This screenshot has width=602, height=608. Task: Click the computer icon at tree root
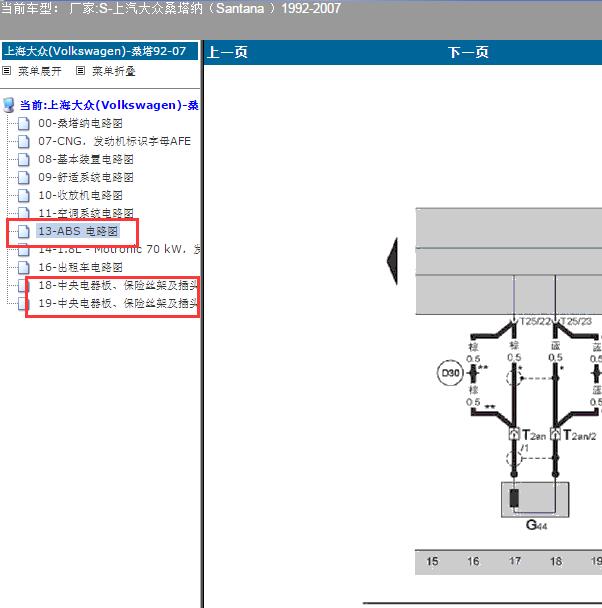pyautogui.click(x=9, y=105)
